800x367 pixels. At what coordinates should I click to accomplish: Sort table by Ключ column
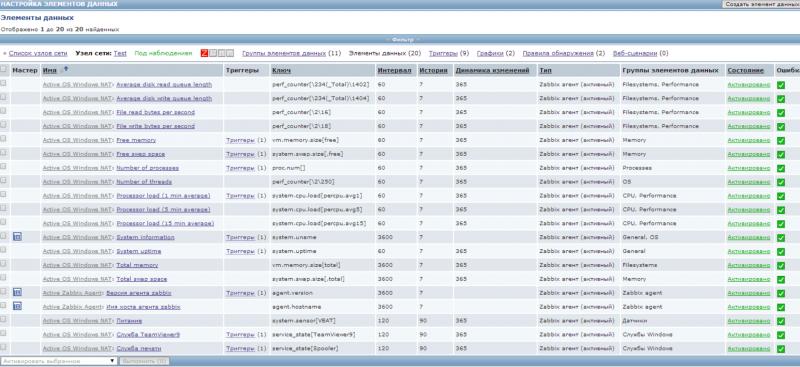click(x=281, y=70)
